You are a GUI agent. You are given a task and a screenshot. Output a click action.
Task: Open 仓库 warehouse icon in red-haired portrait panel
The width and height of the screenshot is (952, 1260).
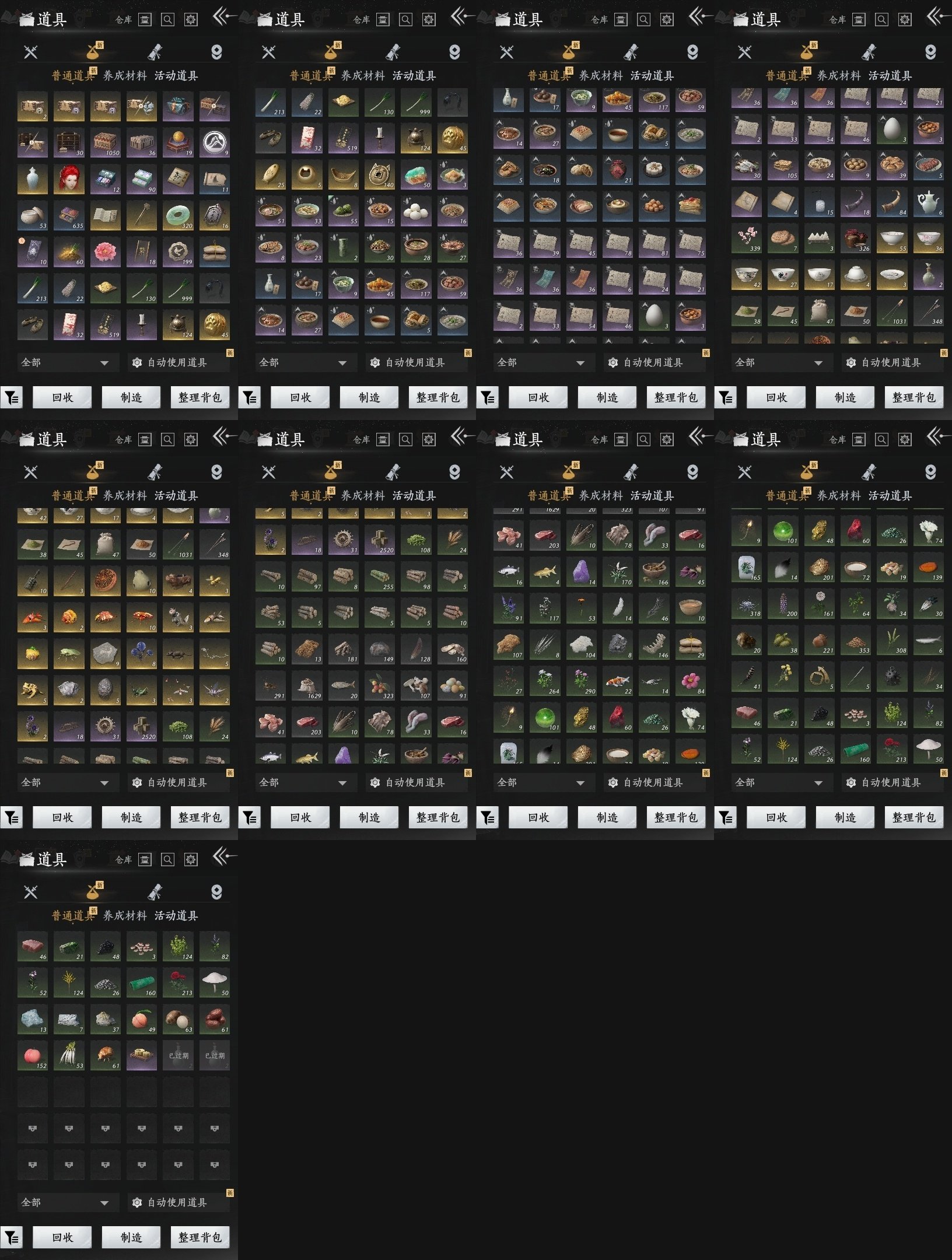pos(145,20)
